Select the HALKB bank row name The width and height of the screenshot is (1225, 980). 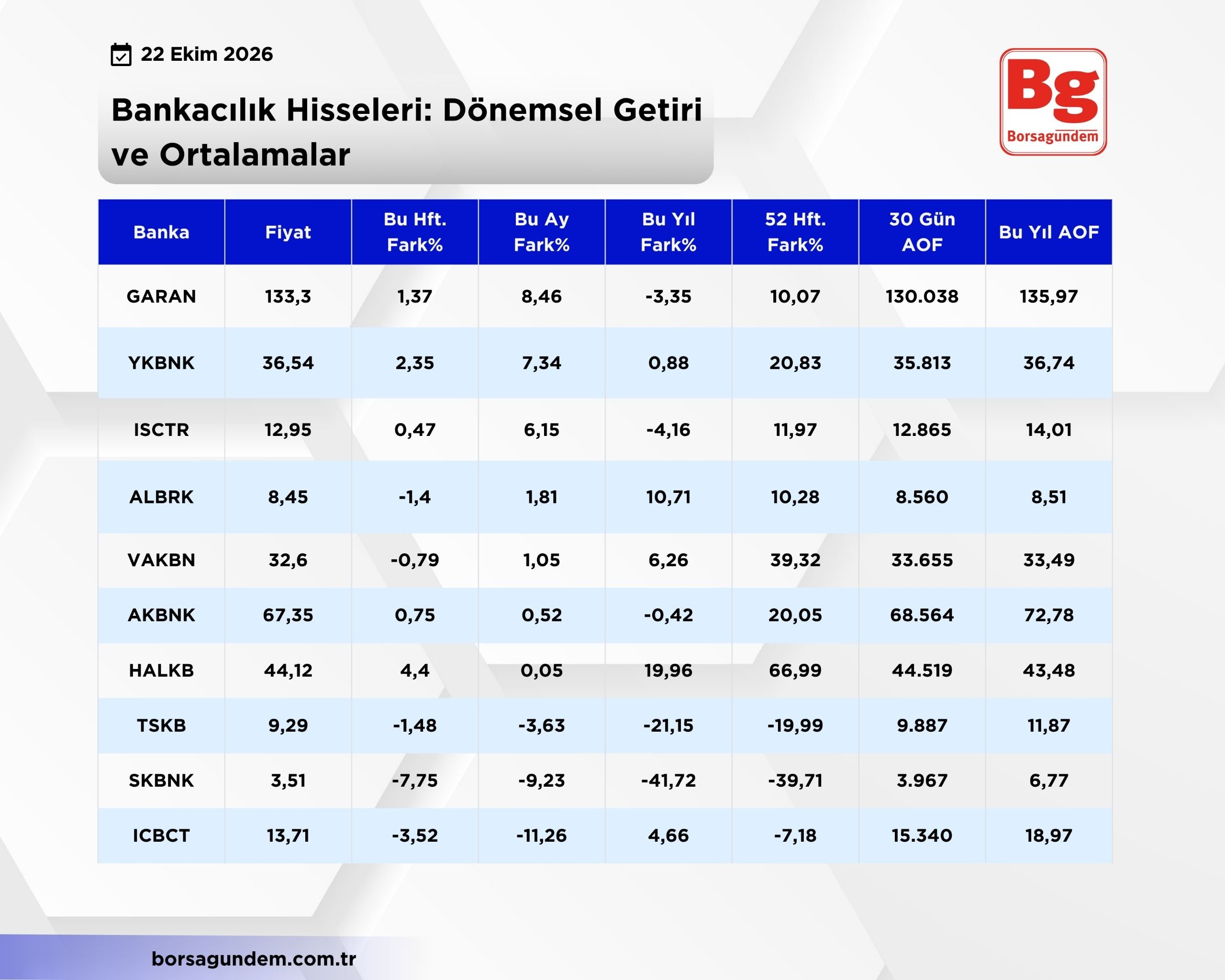click(161, 670)
